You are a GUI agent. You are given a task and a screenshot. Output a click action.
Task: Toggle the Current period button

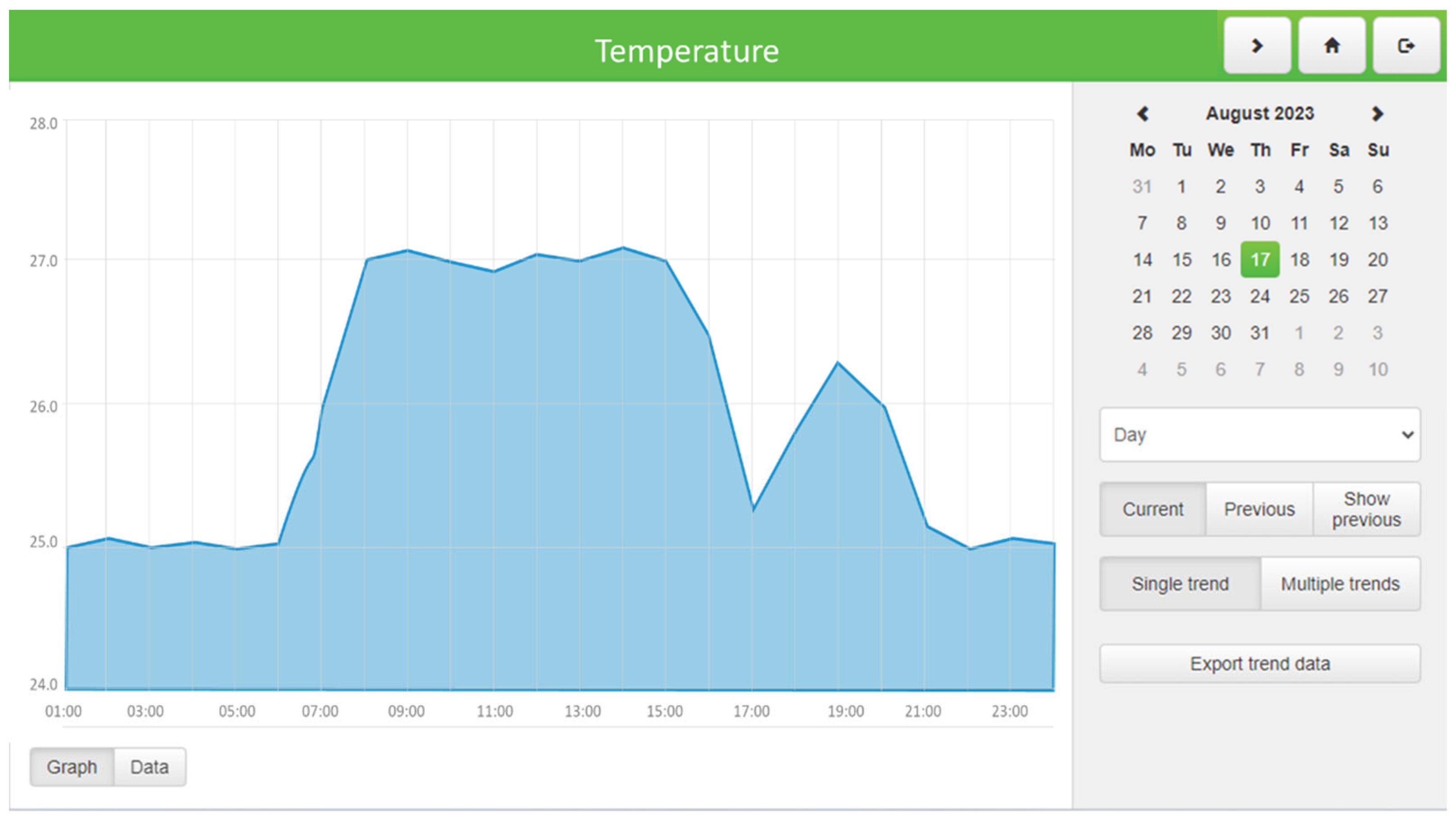[1153, 509]
